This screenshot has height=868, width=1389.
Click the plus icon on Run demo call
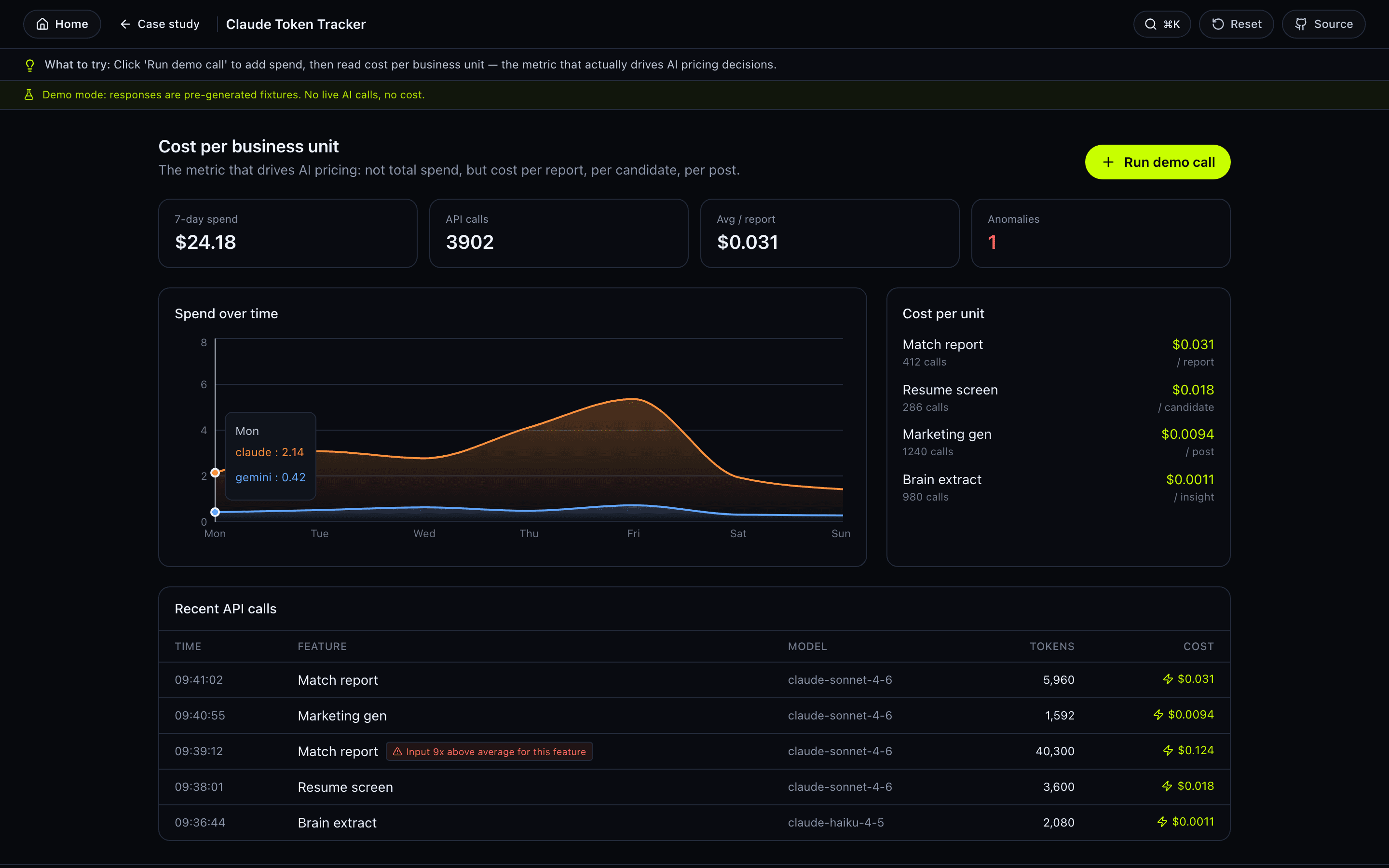[x=1108, y=163]
